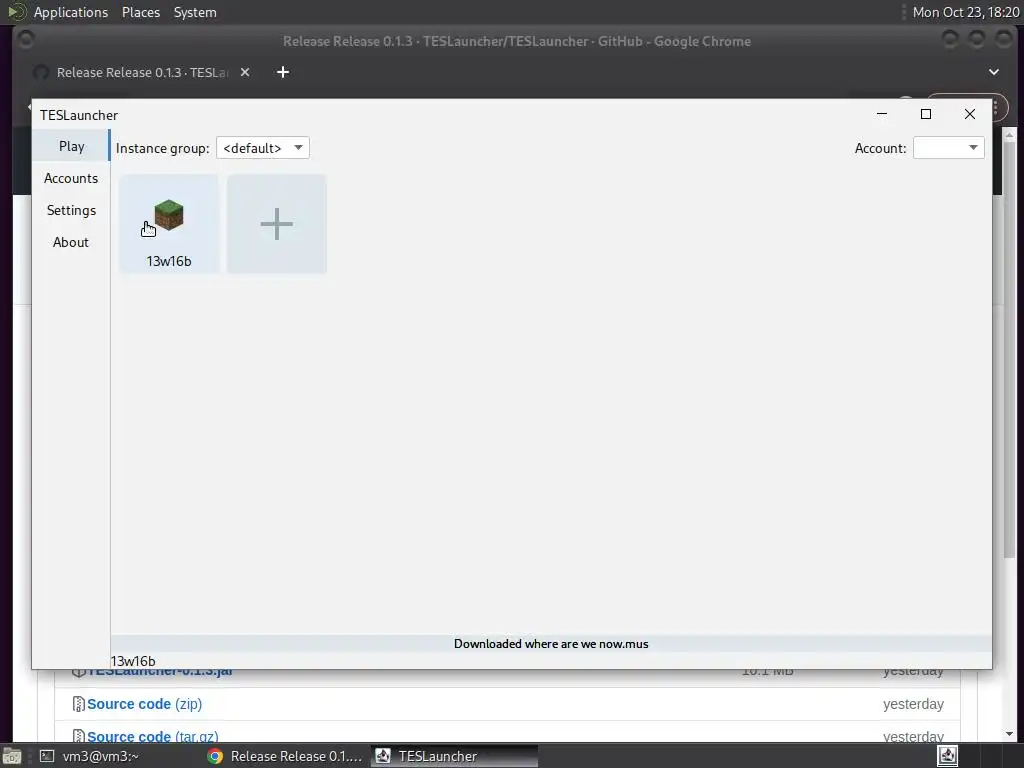Expand the Instance group dropdown
The image size is (1024, 768).
coord(263,148)
